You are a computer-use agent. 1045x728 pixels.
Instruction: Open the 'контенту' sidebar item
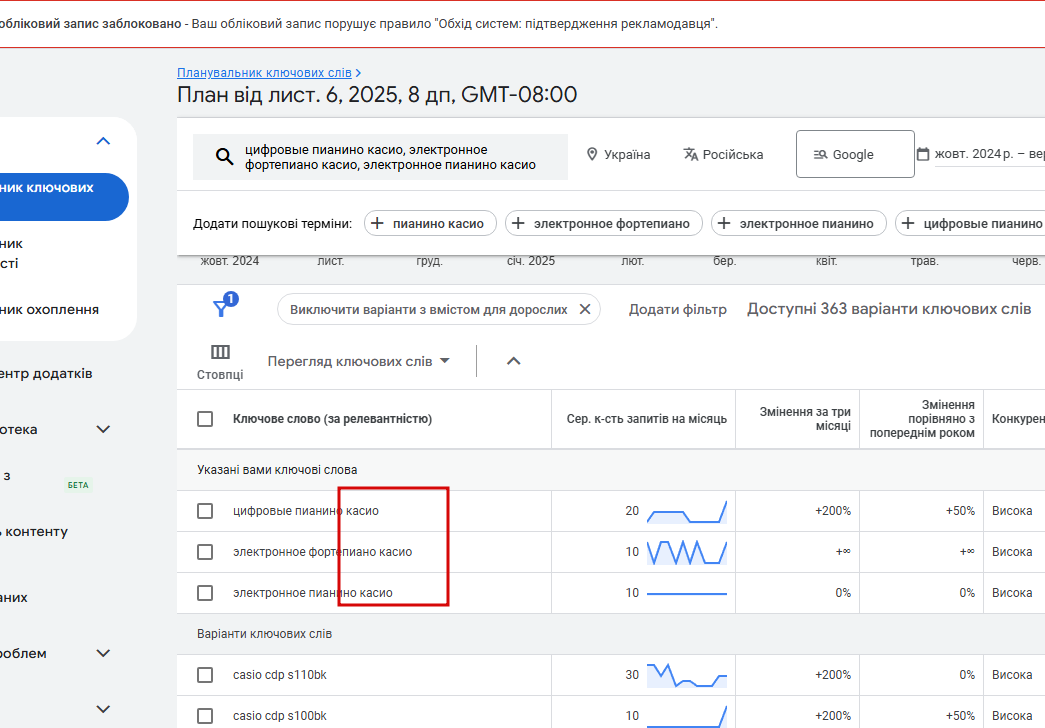coord(34,532)
